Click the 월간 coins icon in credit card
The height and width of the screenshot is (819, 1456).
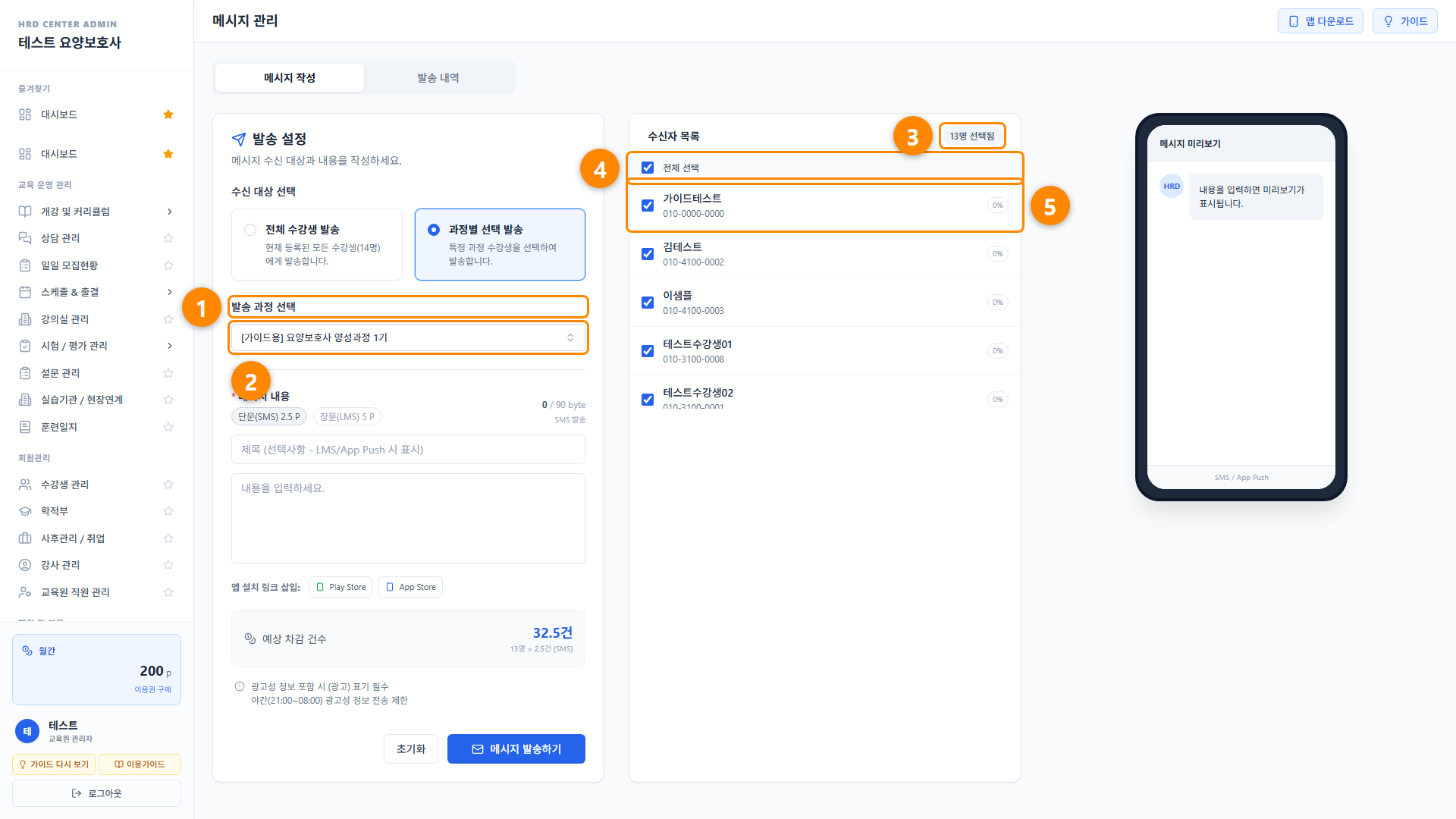27,651
